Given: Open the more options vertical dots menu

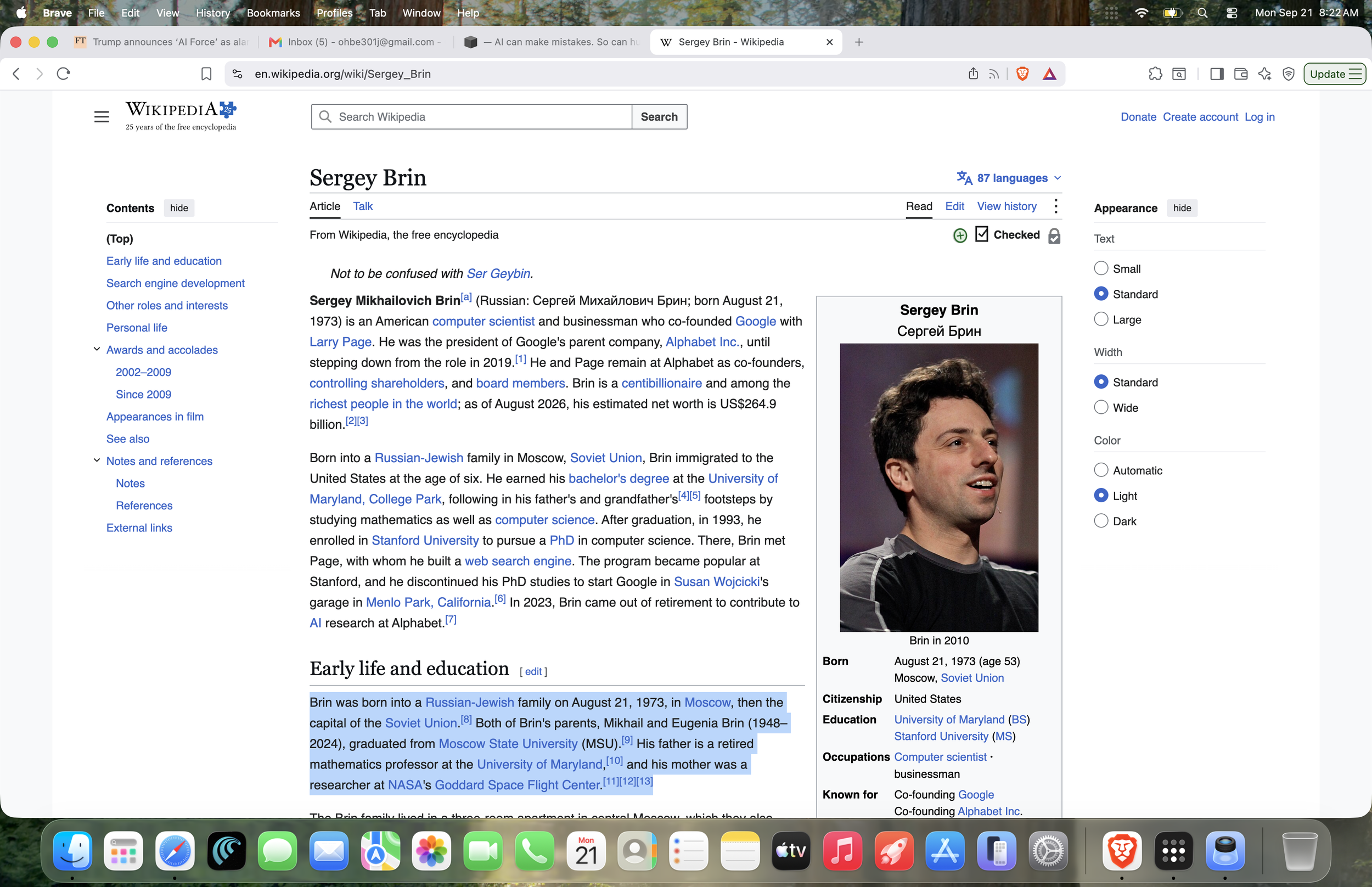Looking at the screenshot, I should (x=1055, y=206).
